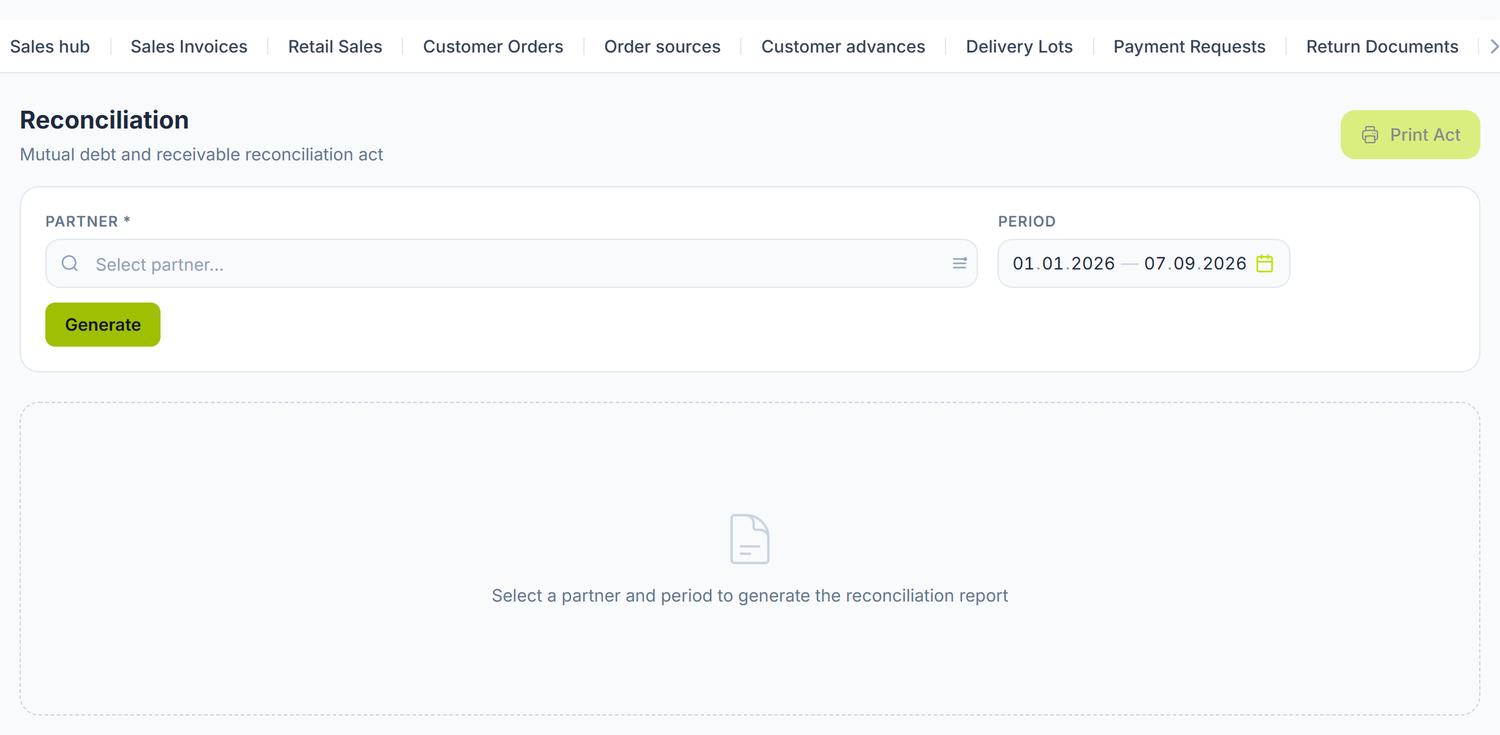Open the Customer advances tab
Screen dimensions: 1500x735
click(x=843, y=47)
